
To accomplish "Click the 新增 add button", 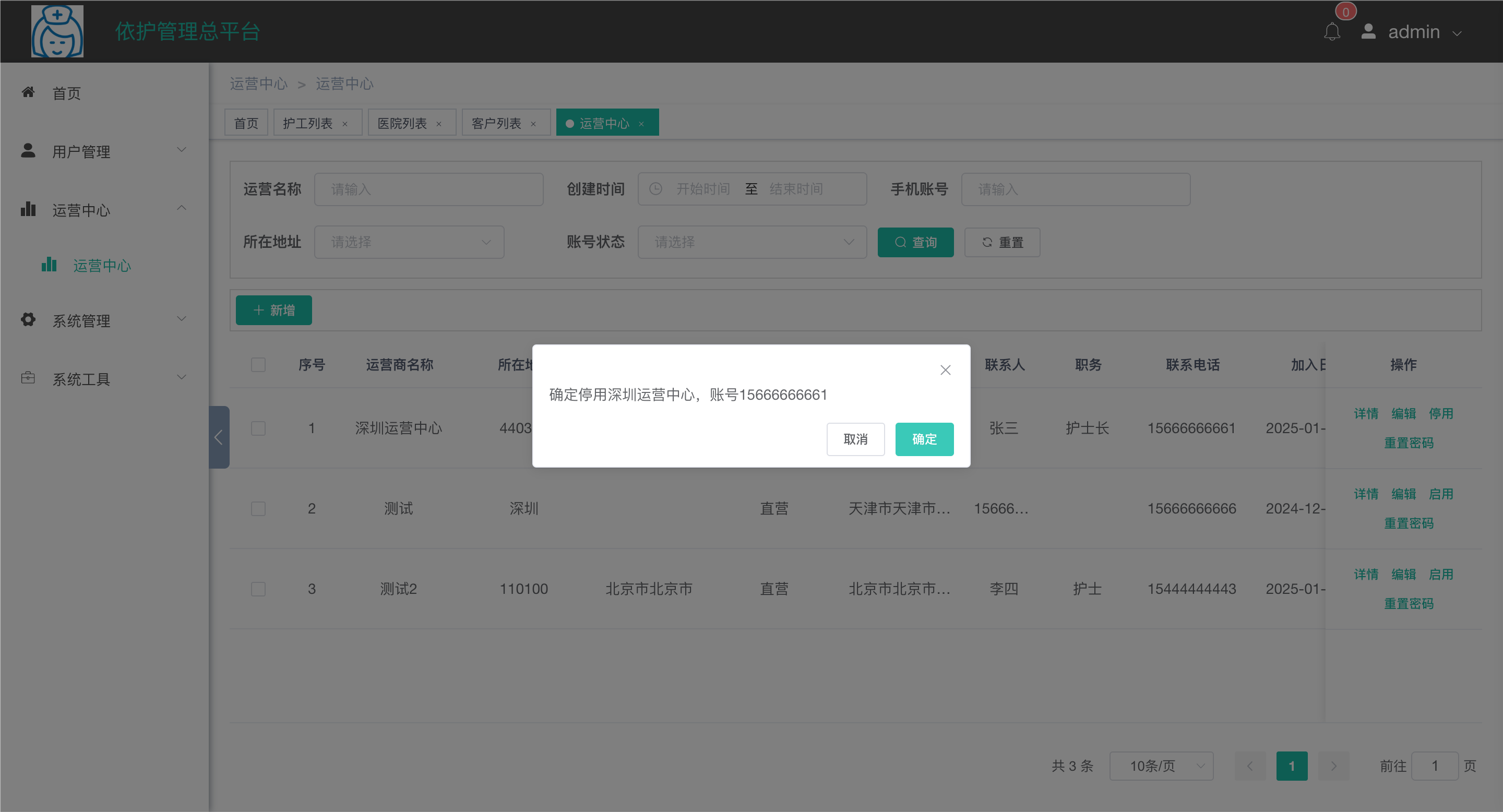I will (x=273, y=311).
